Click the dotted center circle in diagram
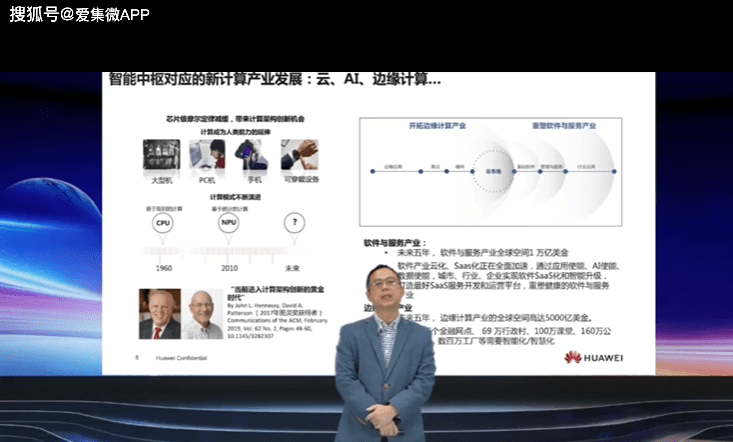The image size is (733, 442). pyautogui.click(x=493, y=171)
